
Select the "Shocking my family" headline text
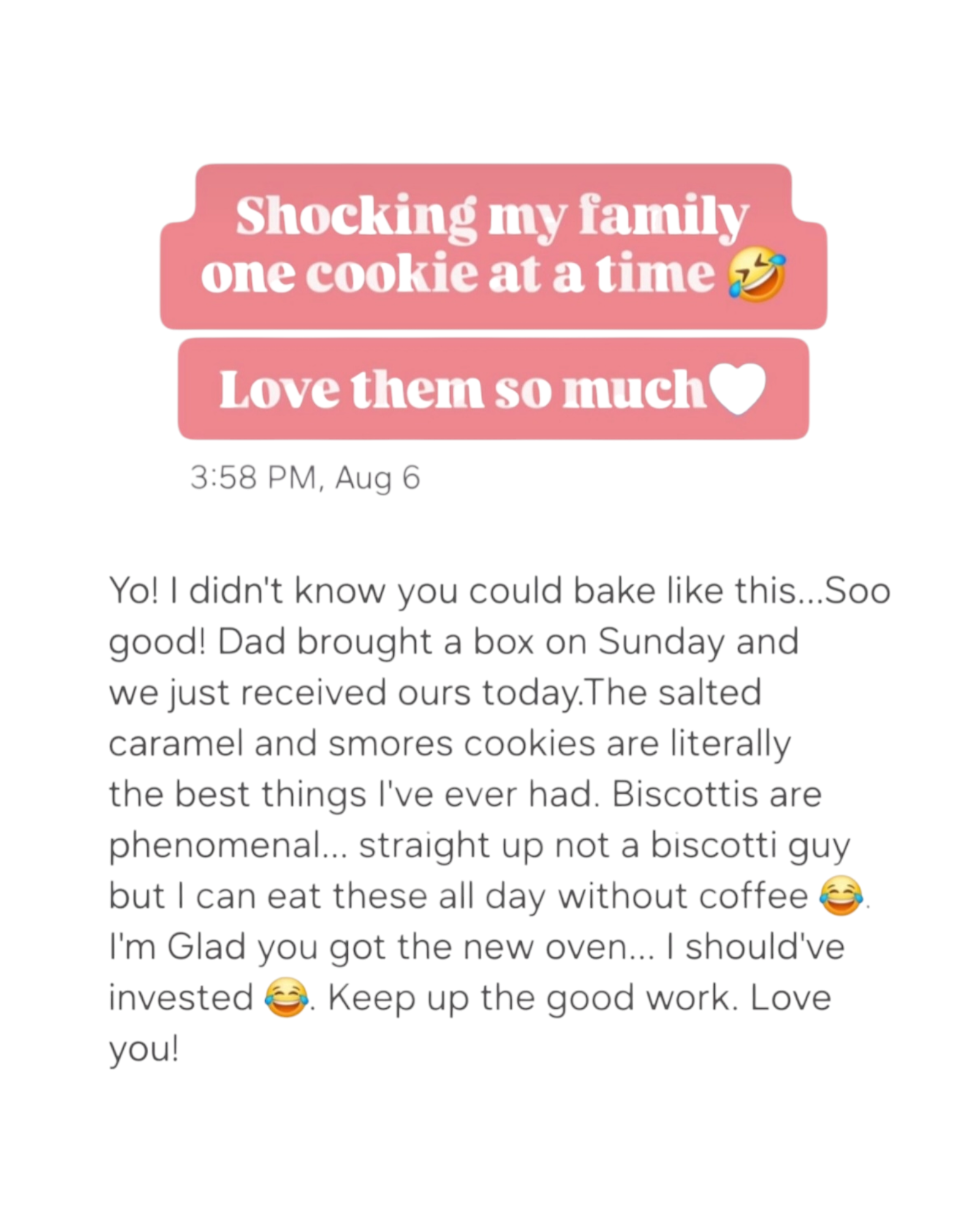tap(492, 217)
